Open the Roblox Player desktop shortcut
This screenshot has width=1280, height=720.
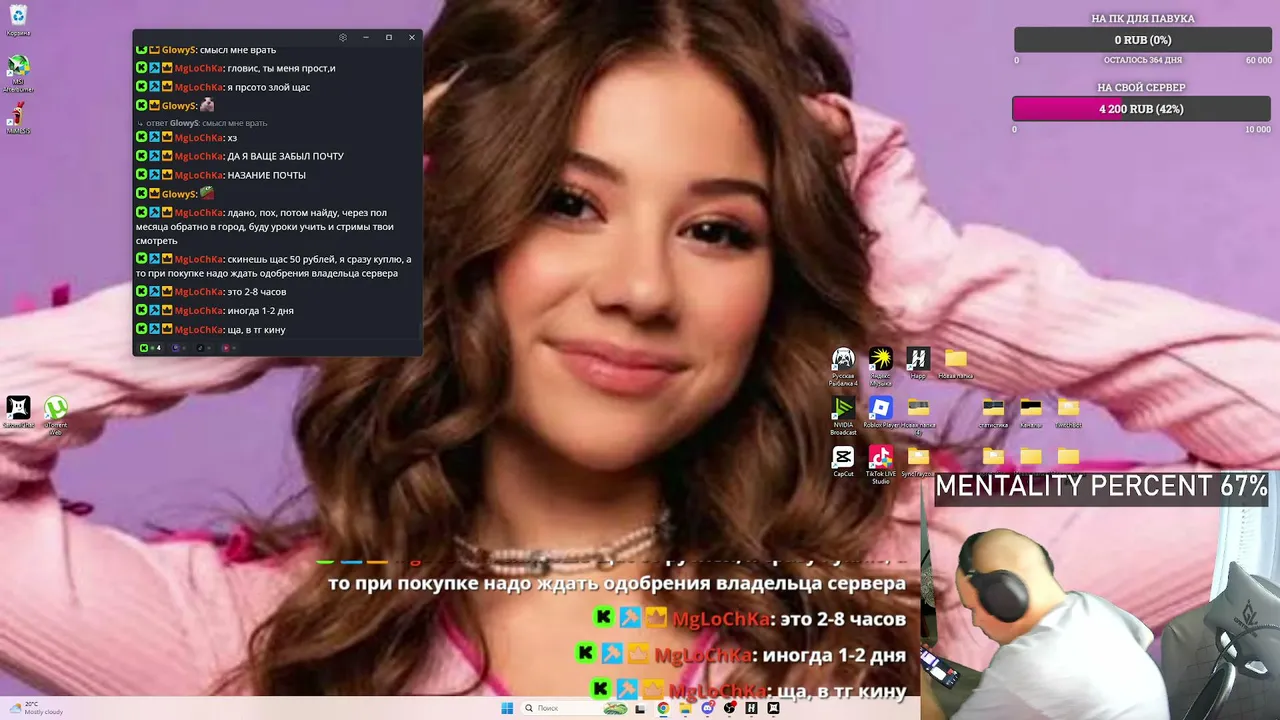point(880,410)
